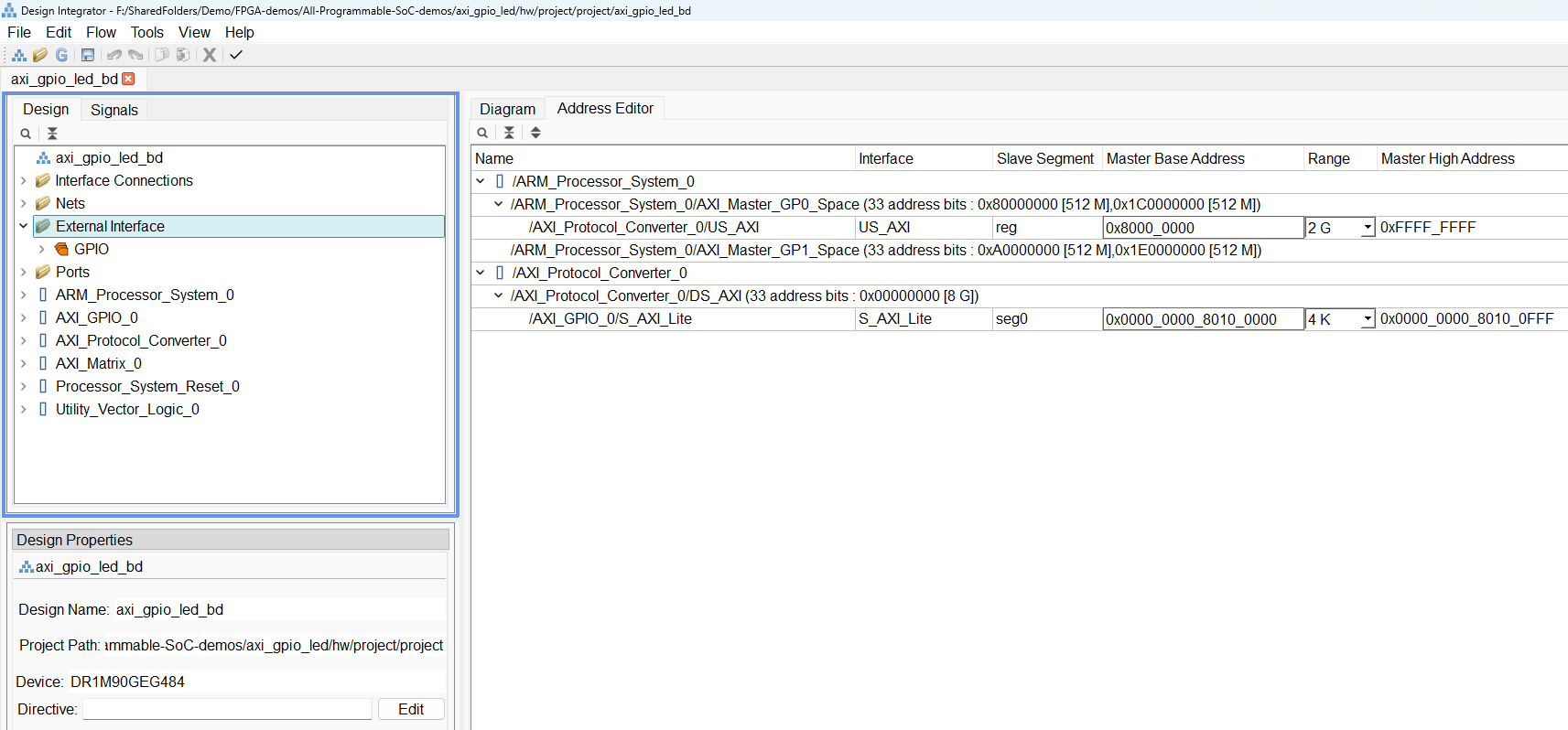Screen dimensions: 1568x730
Task: Click the Edit button next to Directive
Action: coord(411,709)
